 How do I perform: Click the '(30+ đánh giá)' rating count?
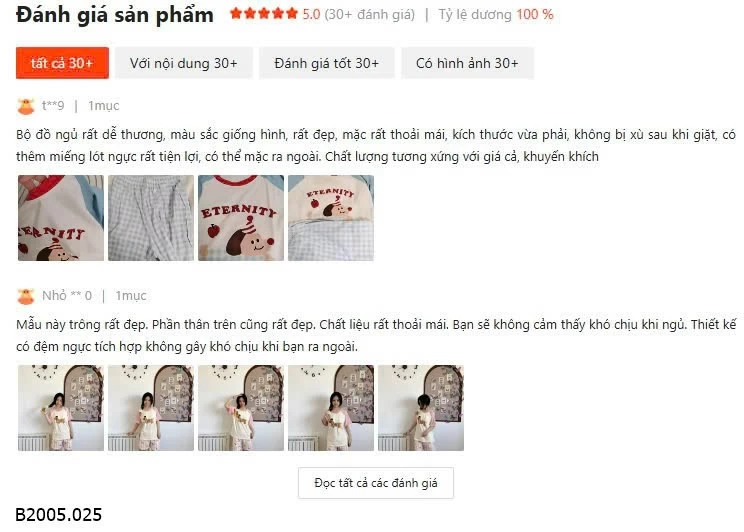pyautogui.click(x=370, y=15)
